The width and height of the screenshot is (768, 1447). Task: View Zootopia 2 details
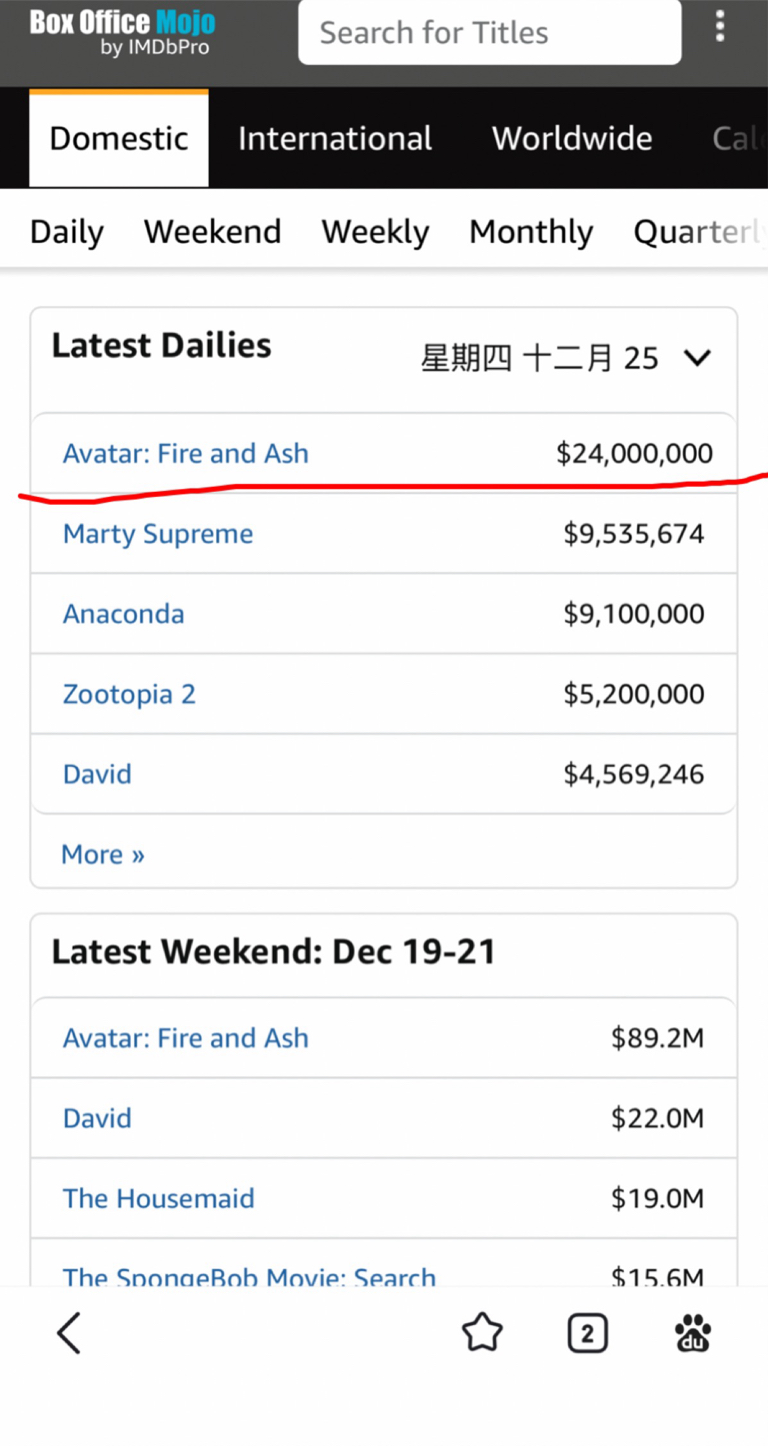(x=129, y=694)
